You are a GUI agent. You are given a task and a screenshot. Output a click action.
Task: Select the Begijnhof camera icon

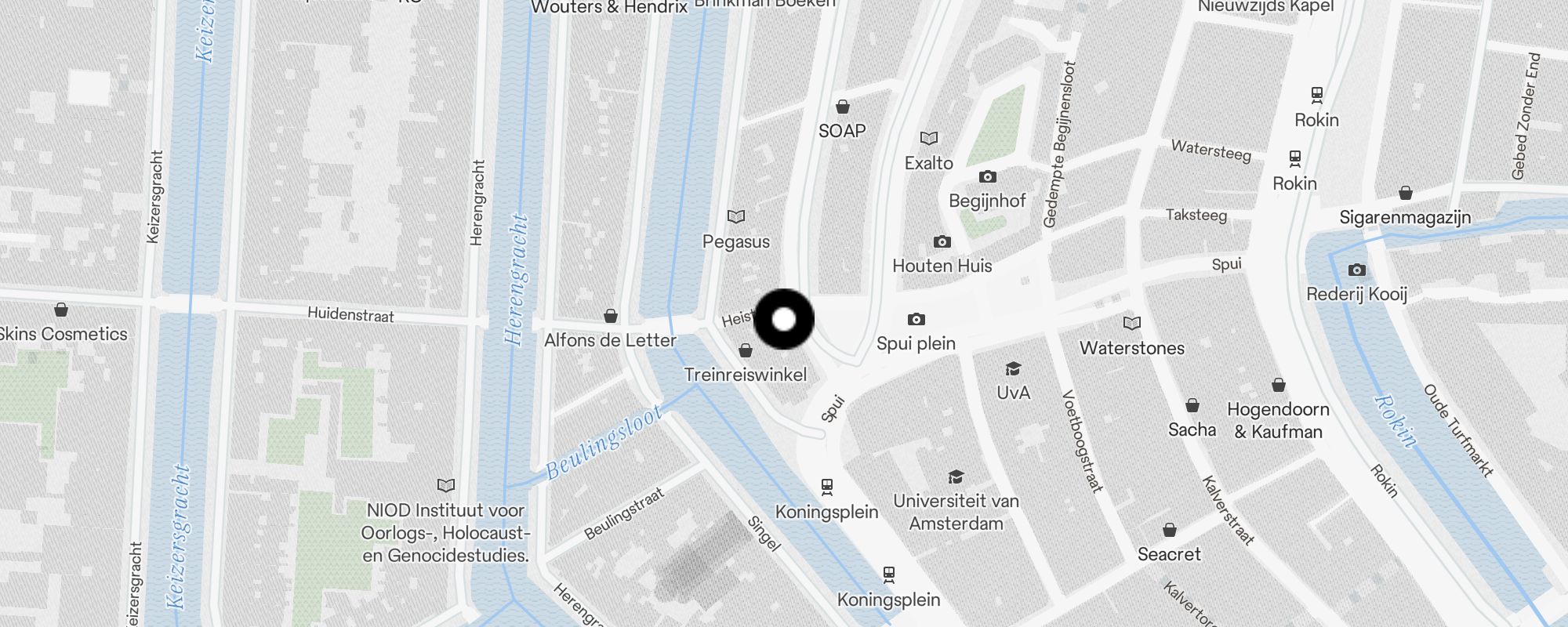[988, 176]
